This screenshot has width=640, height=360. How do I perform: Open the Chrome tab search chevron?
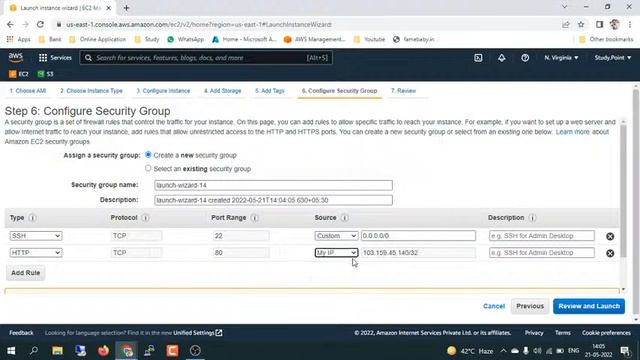pyautogui.click(x=564, y=7)
